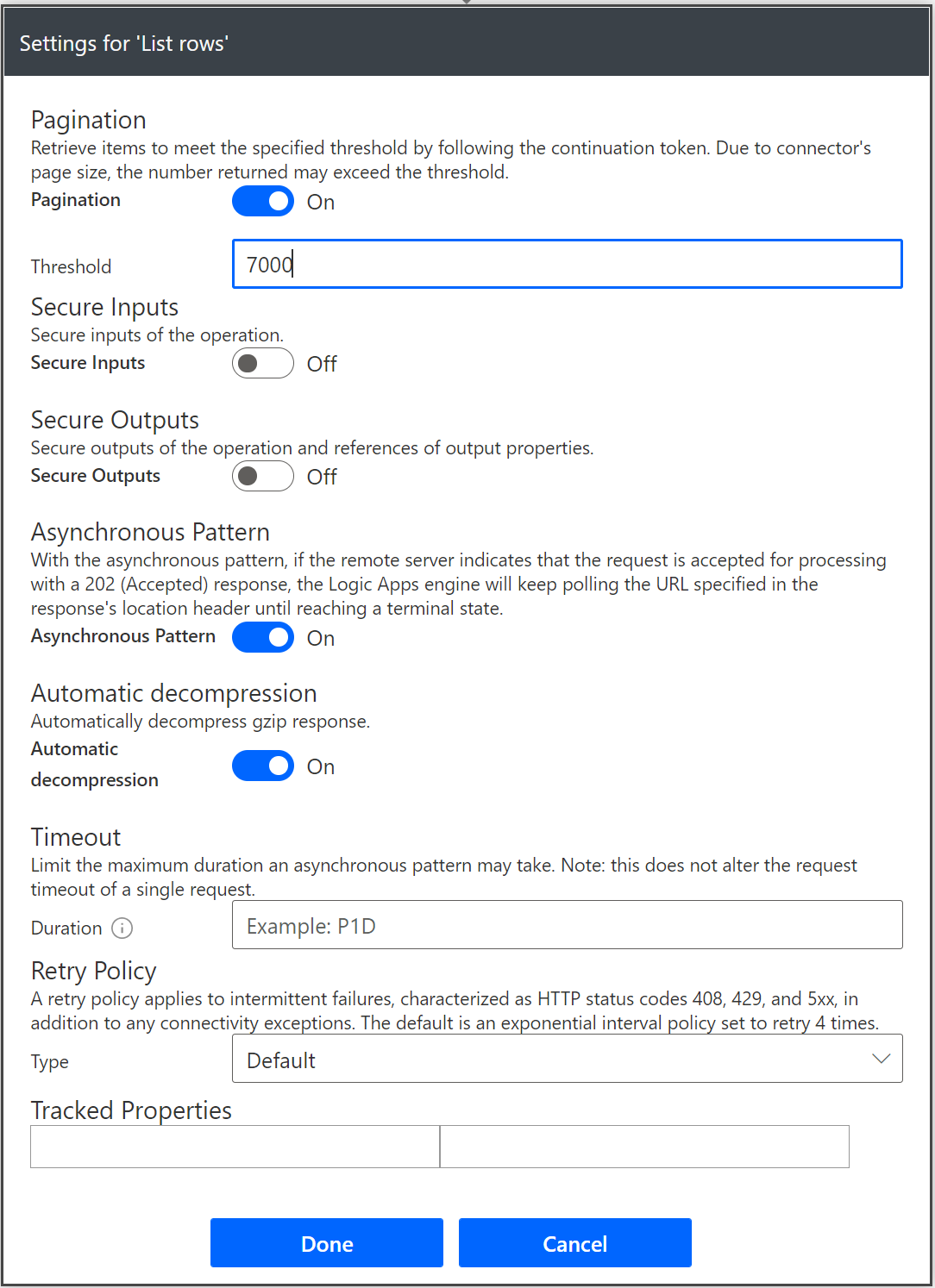Screen dimensions: 935x1288
Task: Enable the Secure Inputs toggle
Action: coord(263,364)
